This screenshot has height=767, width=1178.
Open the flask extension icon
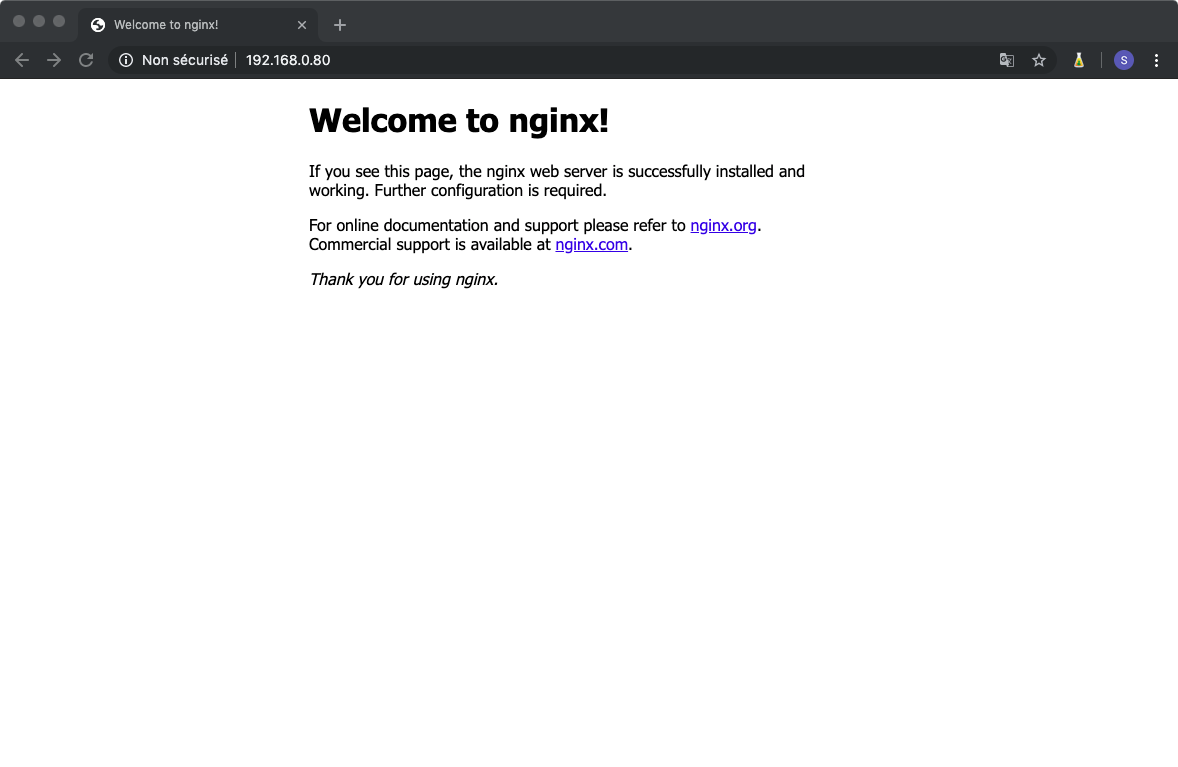pyautogui.click(x=1078, y=60)
